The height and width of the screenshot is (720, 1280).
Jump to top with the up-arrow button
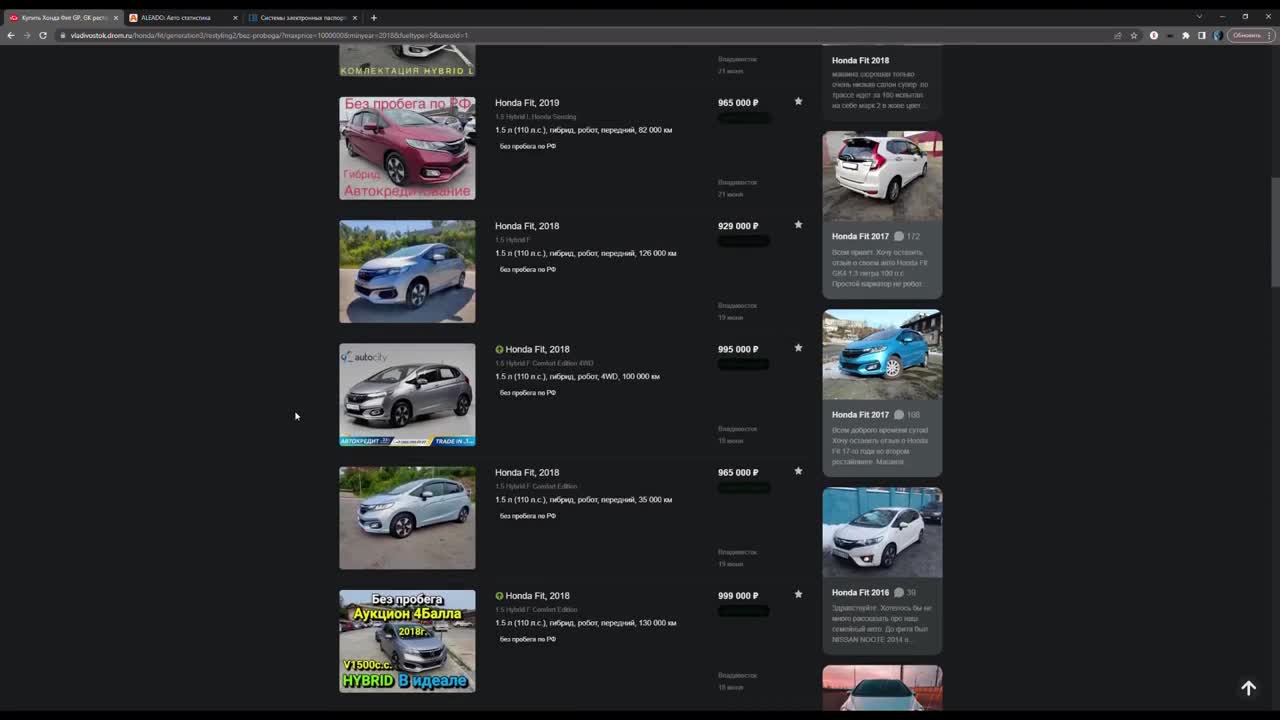pos(1248,688)
